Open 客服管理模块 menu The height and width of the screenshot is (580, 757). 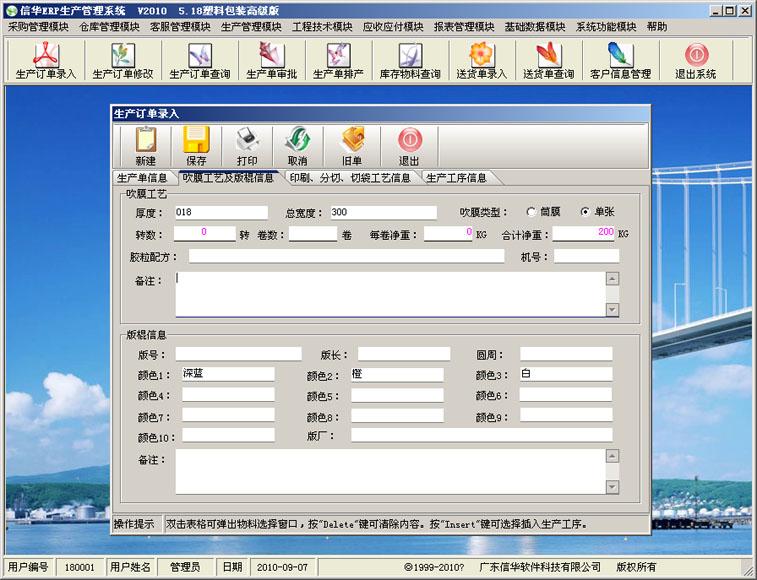181,27
